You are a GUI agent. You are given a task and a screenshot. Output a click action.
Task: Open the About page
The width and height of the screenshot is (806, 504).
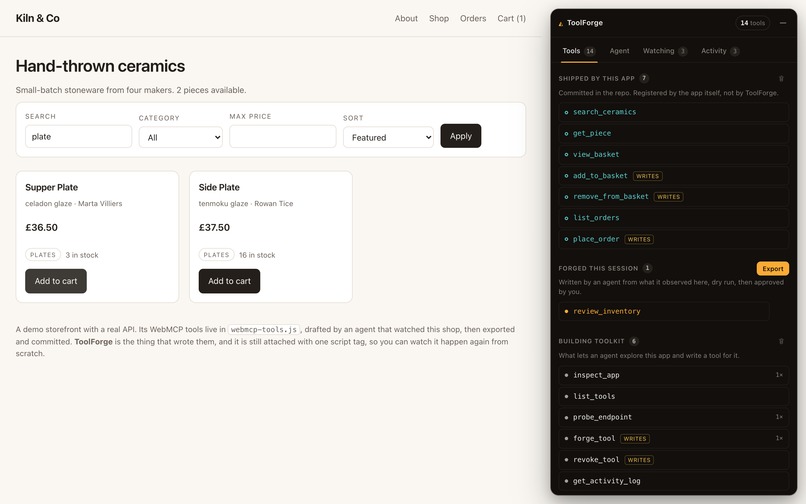pos(406,19)
